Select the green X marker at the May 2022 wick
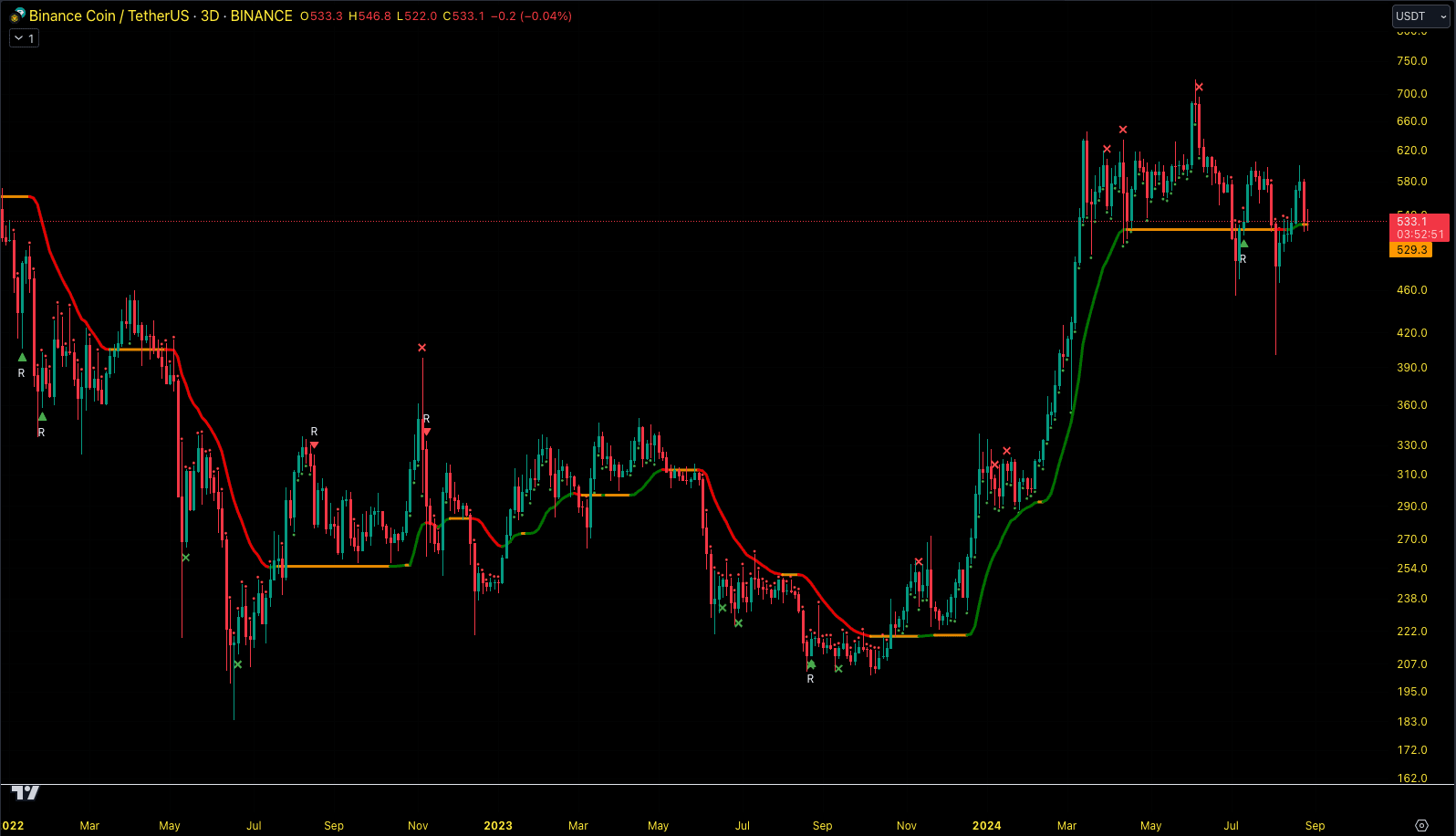The image size is (1456, 836). tap(185, 558)
